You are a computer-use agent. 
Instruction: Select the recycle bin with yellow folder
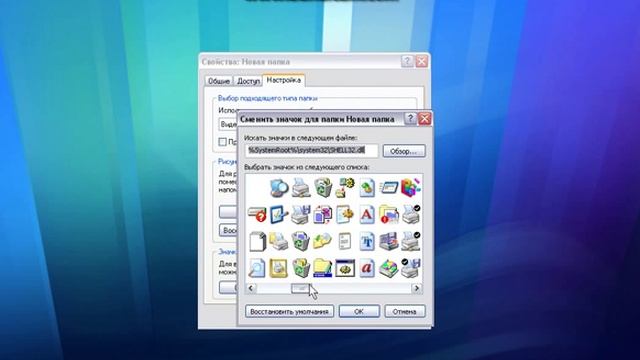pyautogui.click(x=301, y=268)
